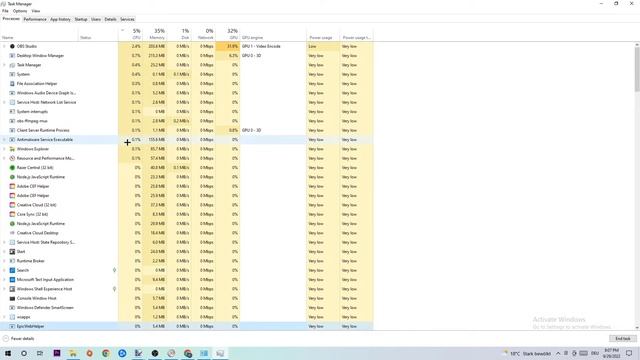Open Premiere Pro from the taskbar
Image resolution: width=640 pixels, height=360 pixels.
[x=57, y=353]
